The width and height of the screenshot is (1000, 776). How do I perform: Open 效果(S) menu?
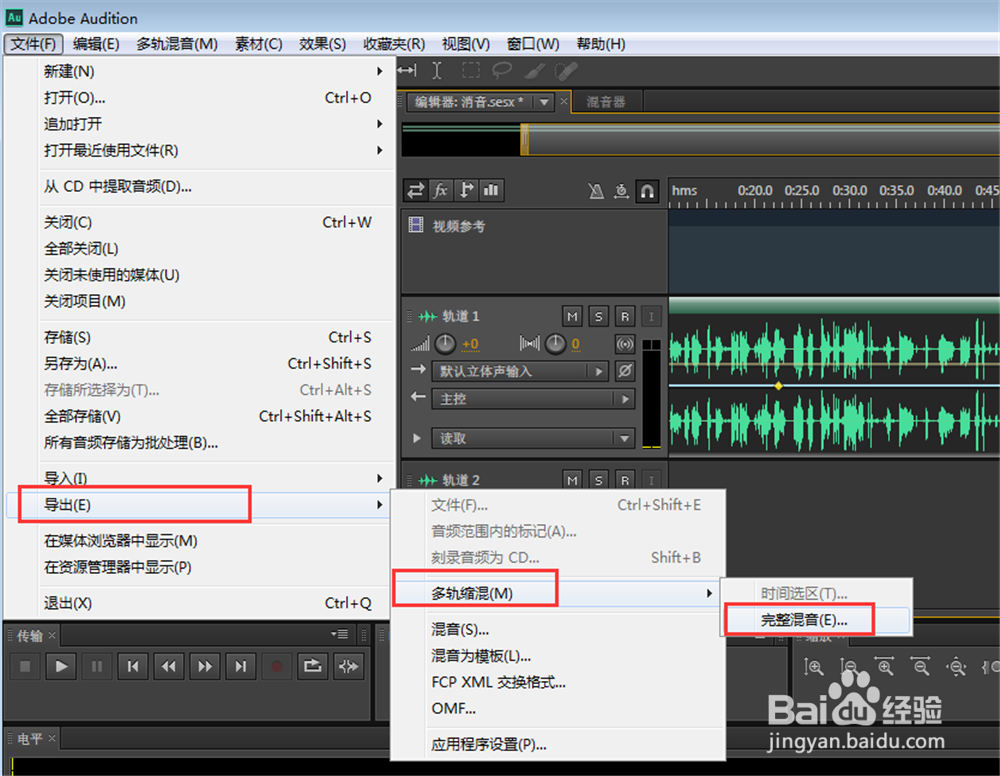pyautogui.click(x=322, y=44)
